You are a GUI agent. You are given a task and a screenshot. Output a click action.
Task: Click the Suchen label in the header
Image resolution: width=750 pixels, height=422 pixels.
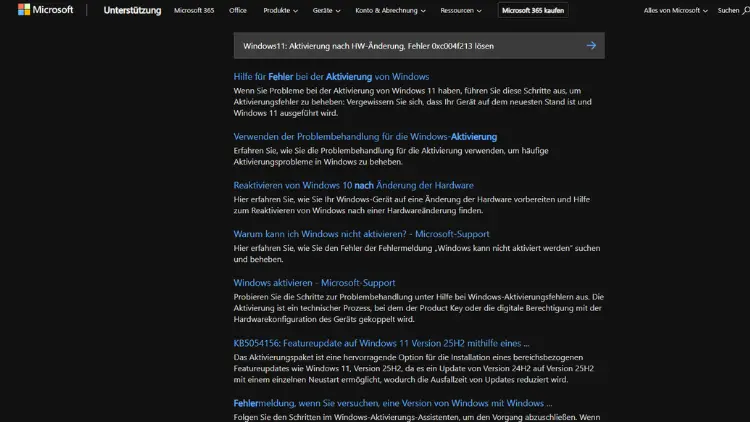[728, 10]
